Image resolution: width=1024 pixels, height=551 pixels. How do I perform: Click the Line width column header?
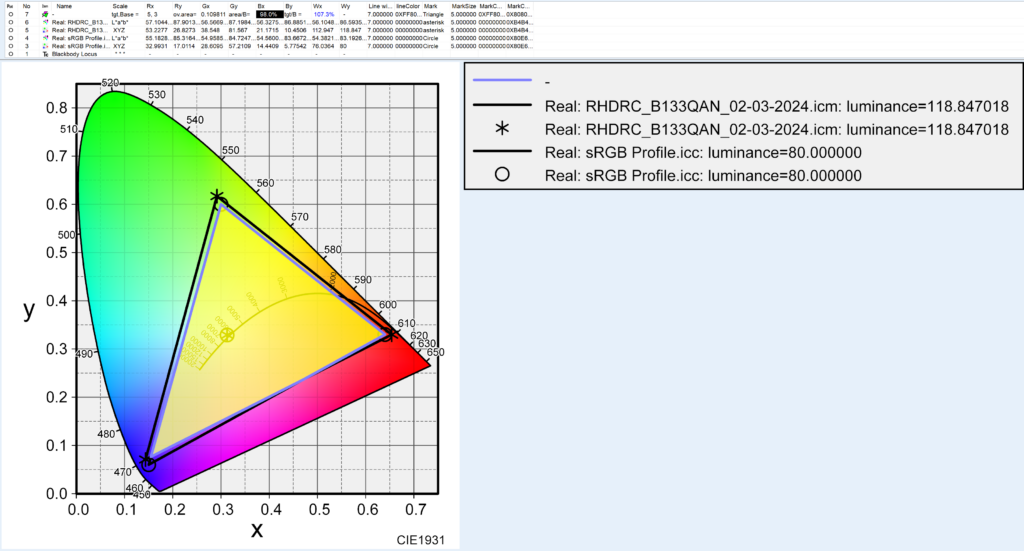click(x=379, y=6)
